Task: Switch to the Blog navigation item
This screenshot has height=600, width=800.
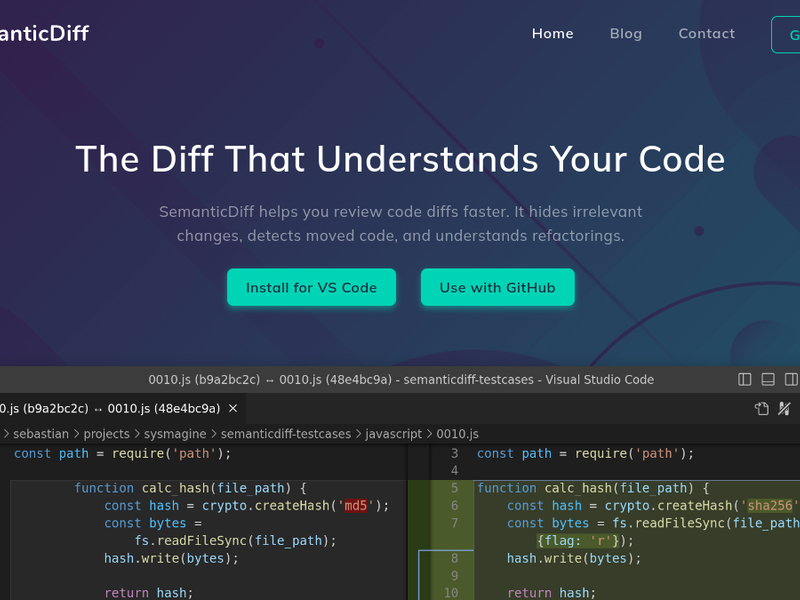Action: pyautogui.click(x=626, y=33)
